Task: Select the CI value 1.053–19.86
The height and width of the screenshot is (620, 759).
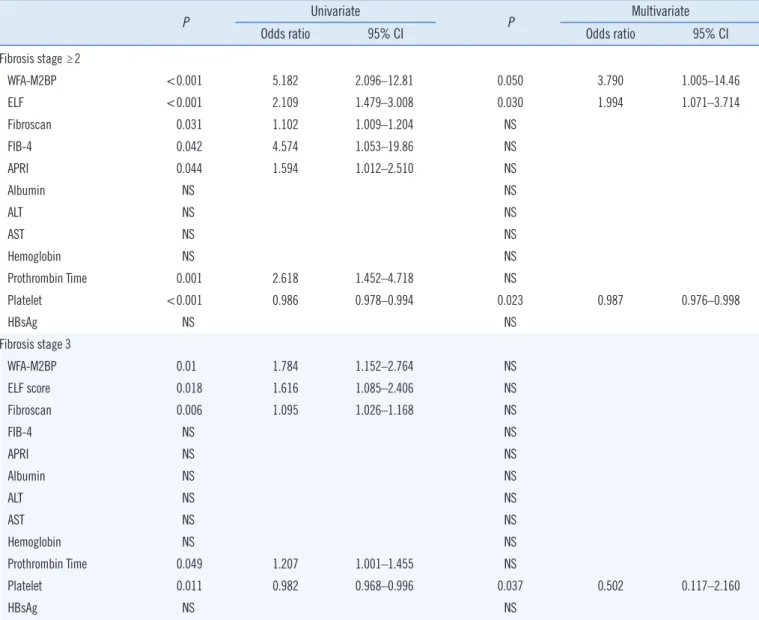Action: click(x=384, y=146)
